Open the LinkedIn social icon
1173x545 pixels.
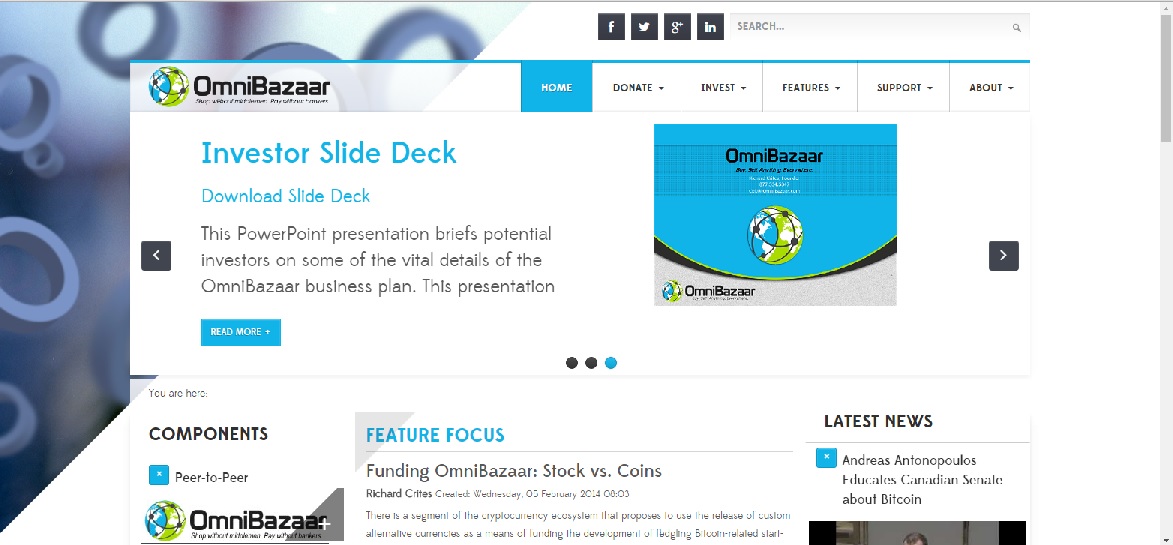pos(710,27)
